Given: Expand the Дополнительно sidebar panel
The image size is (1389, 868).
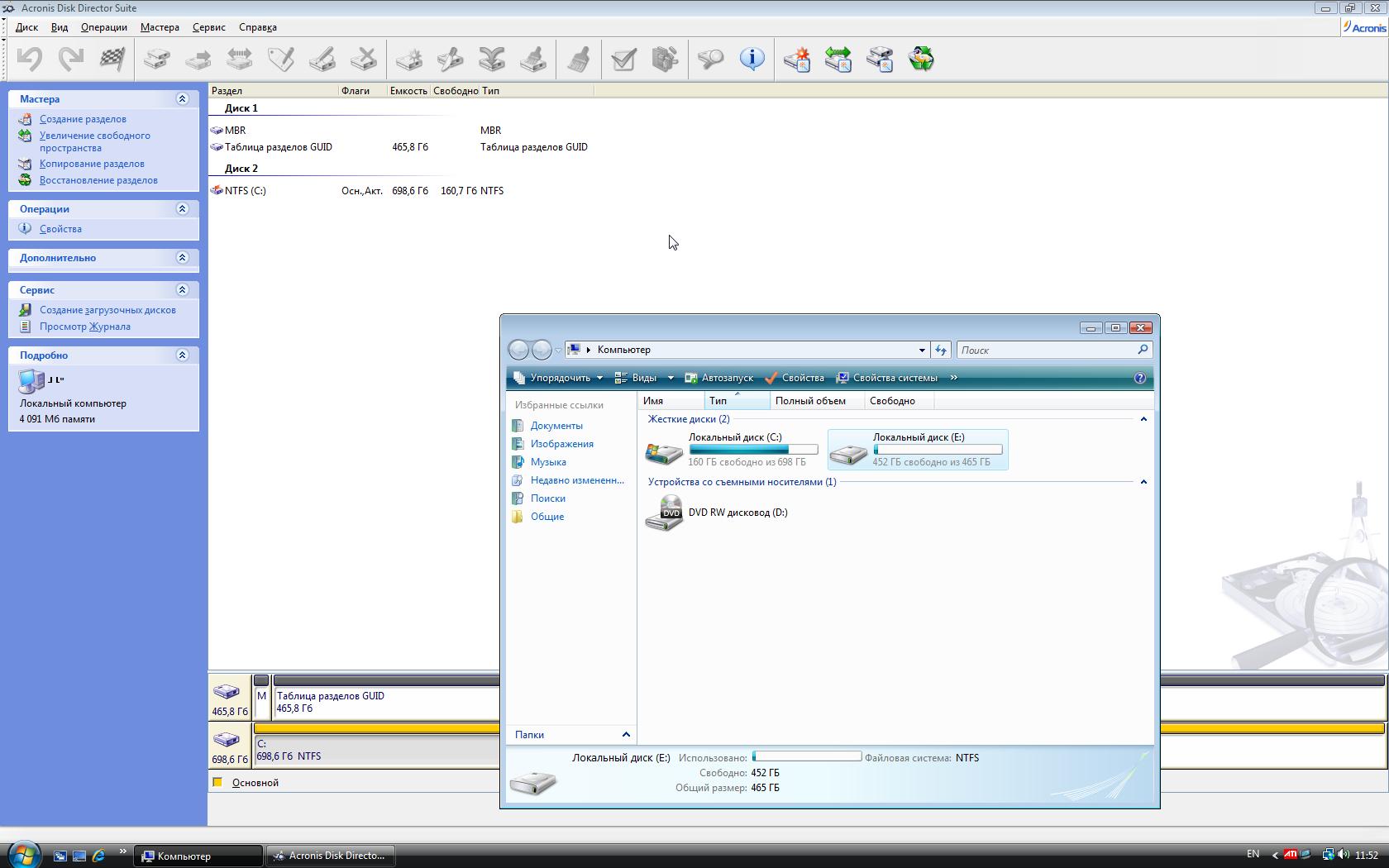Looking at the screenshot, I should 182,258.
